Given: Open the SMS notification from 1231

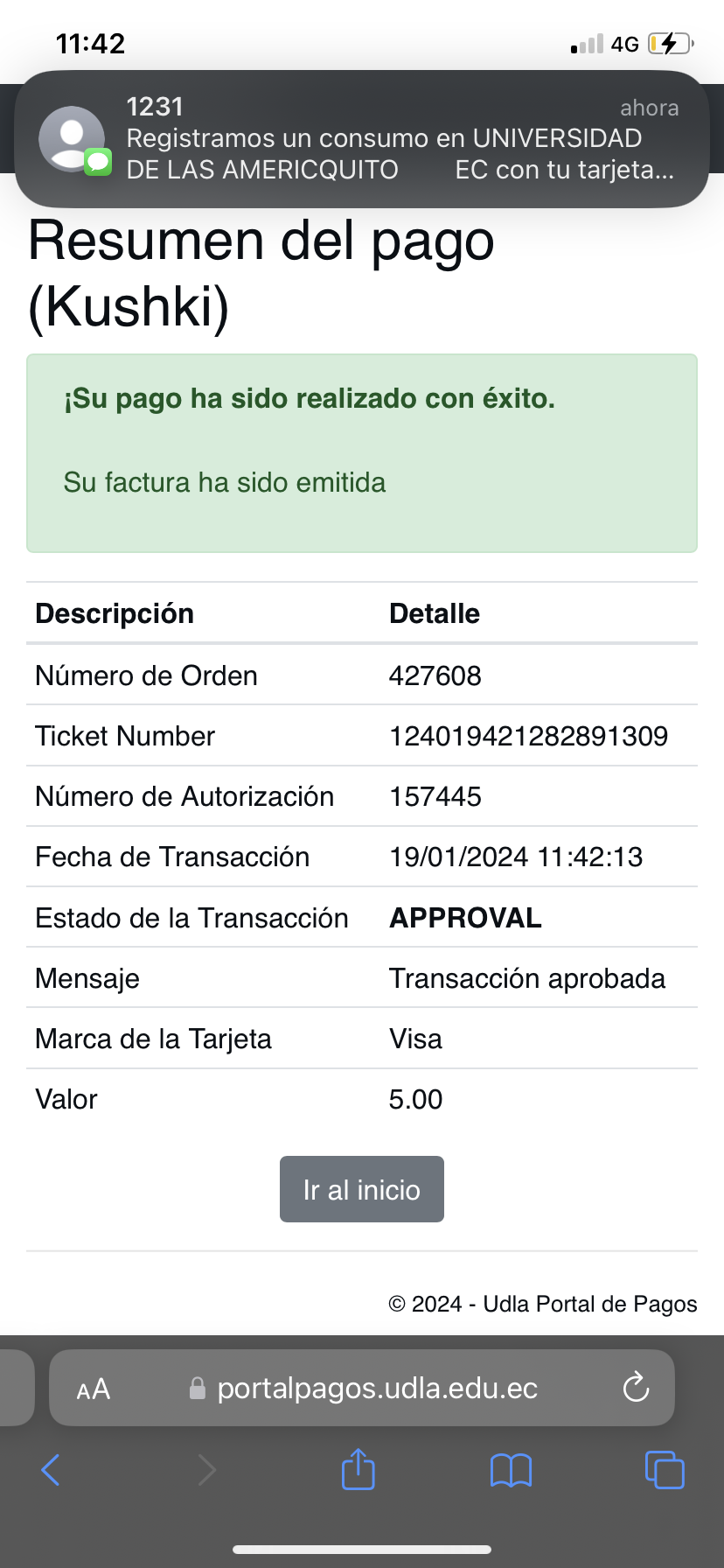Looking at the screenshot, I should click(x=385, y=138).
